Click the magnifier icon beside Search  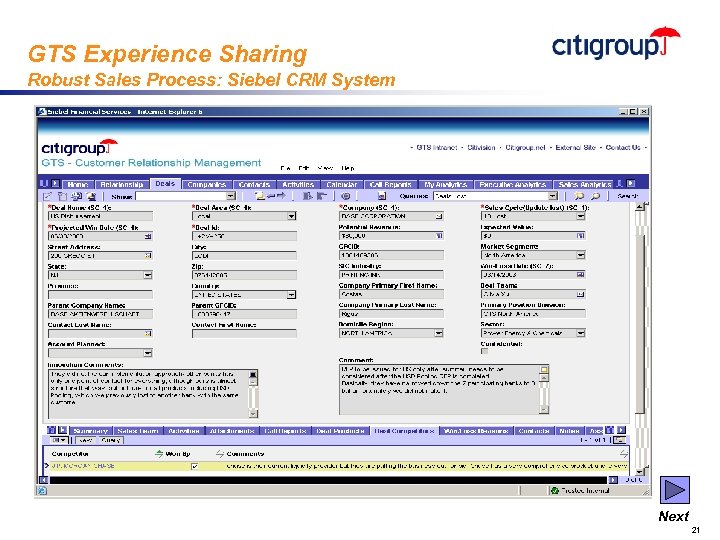(595, 196)
